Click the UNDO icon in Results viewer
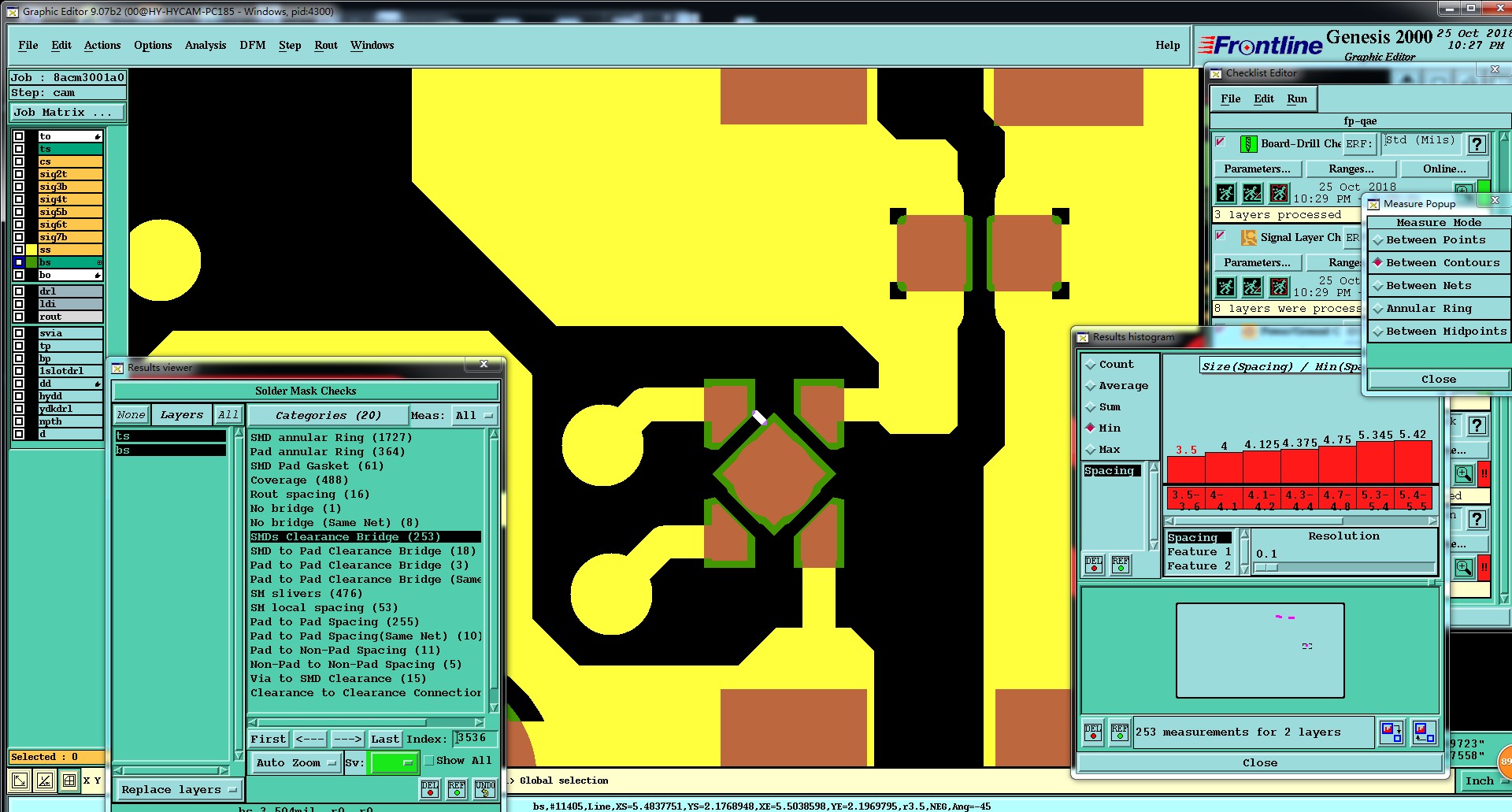1512x812 pixels. click(x=485, y=789)
